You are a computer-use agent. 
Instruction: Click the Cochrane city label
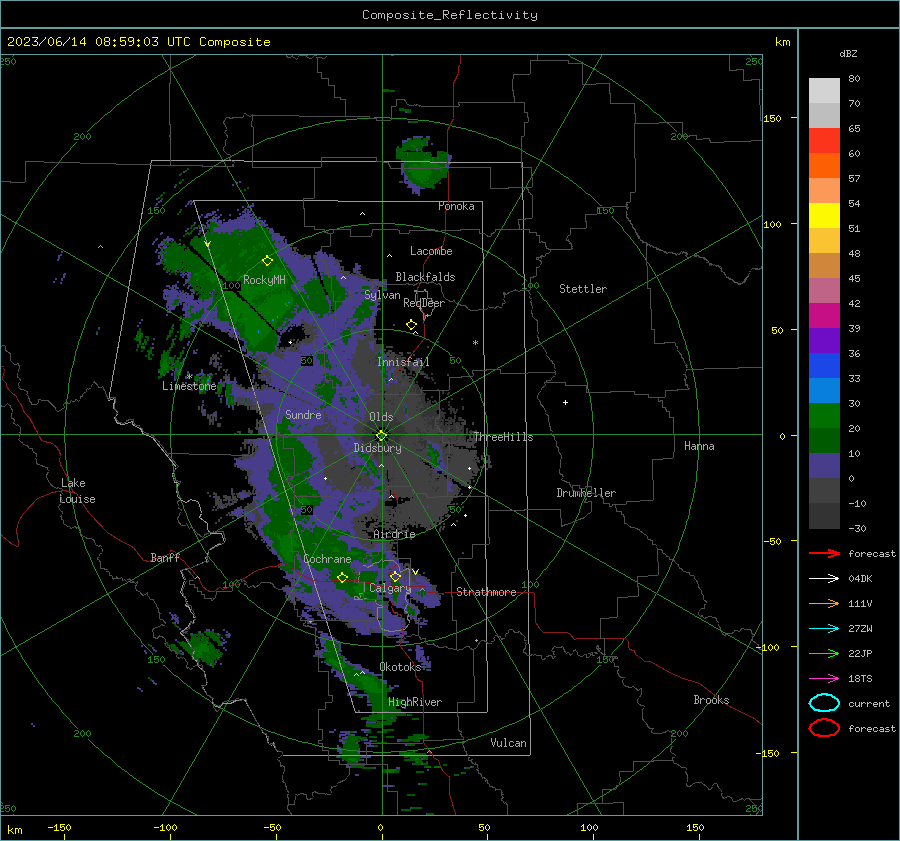point(327,559)
